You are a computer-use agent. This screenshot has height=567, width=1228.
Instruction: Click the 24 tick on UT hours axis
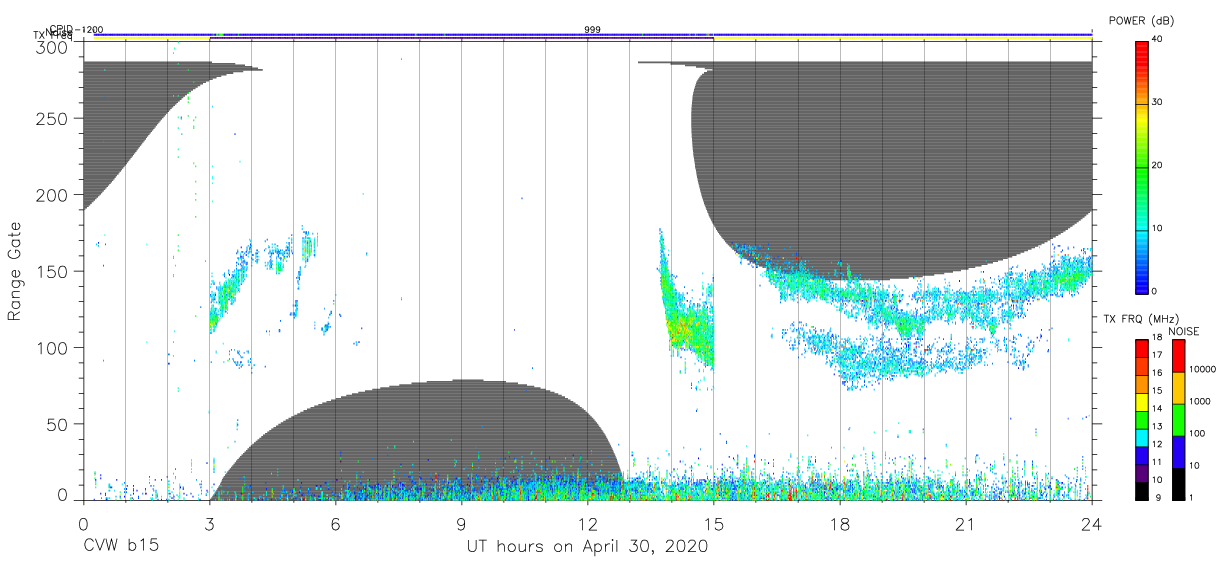1092,524
